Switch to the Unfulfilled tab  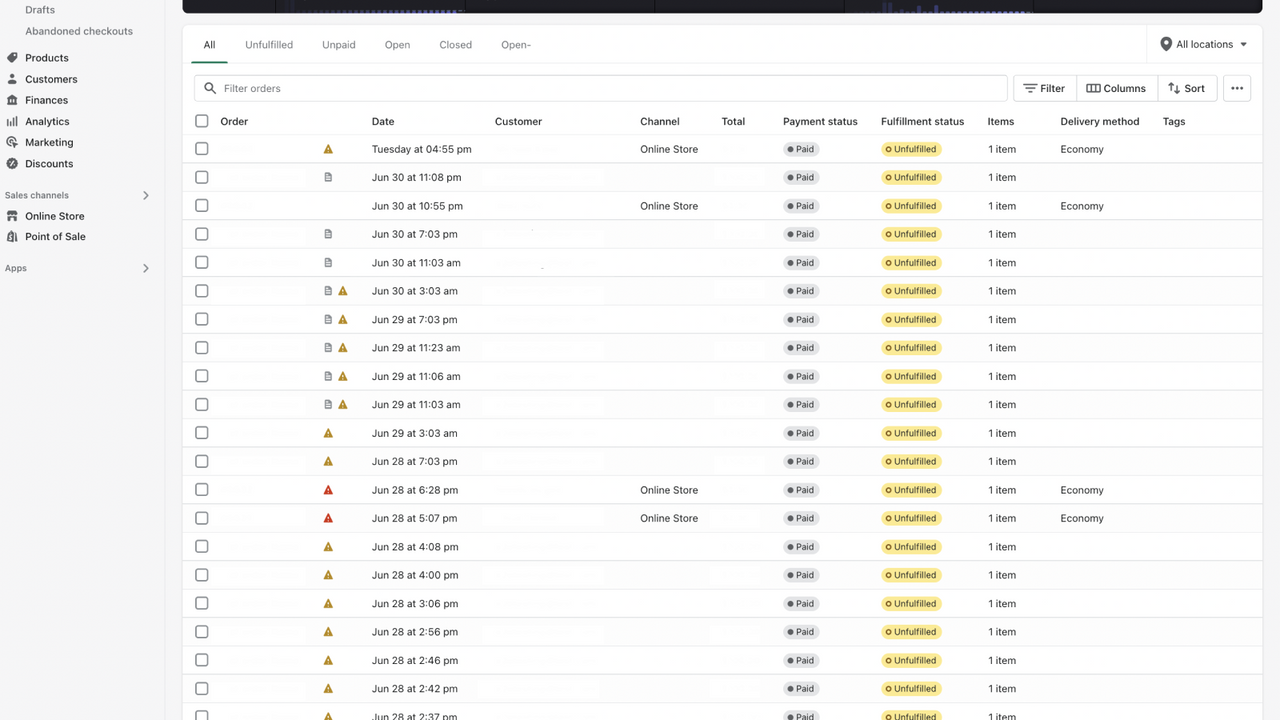point(268,44)
